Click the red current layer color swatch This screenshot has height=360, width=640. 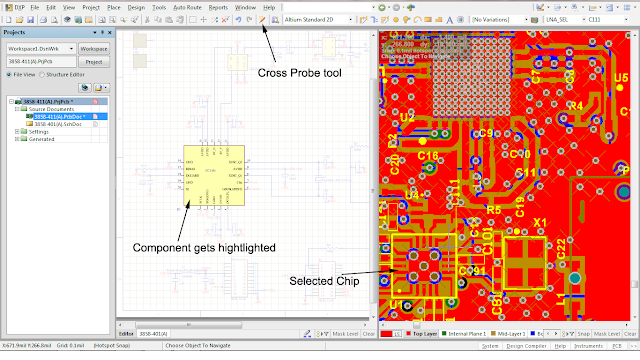tap(386, 334)
